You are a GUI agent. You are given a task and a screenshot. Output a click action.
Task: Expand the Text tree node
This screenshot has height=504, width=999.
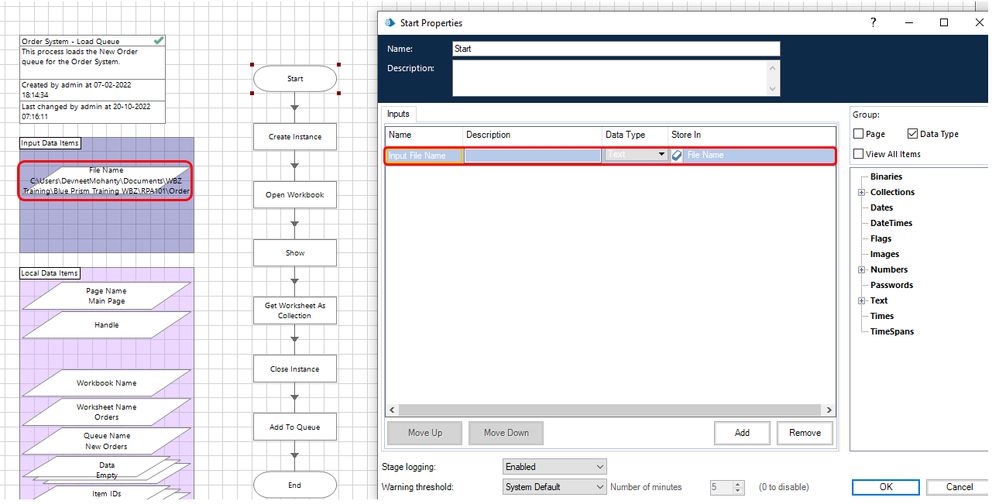point(861,301)
